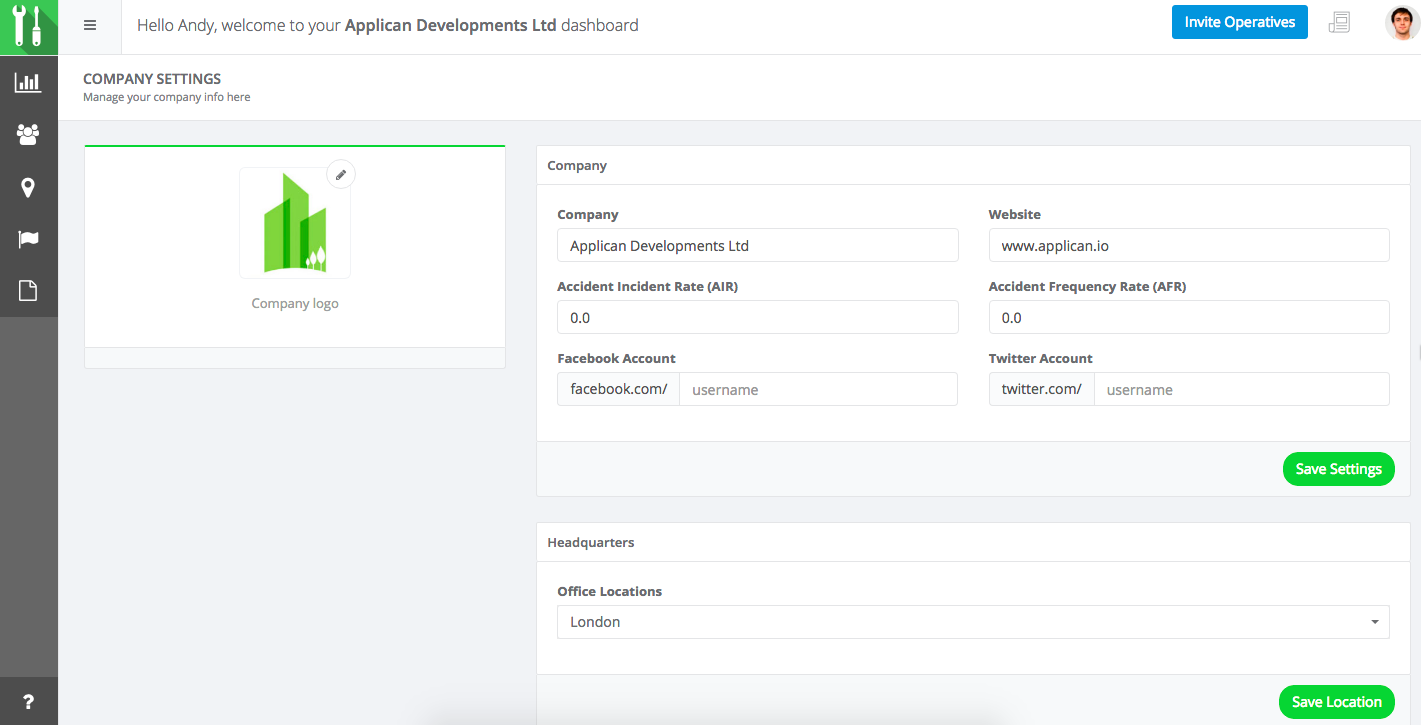Click the Company name input field
Viewport: 1421px width, 725px height.
click(757, 246)
